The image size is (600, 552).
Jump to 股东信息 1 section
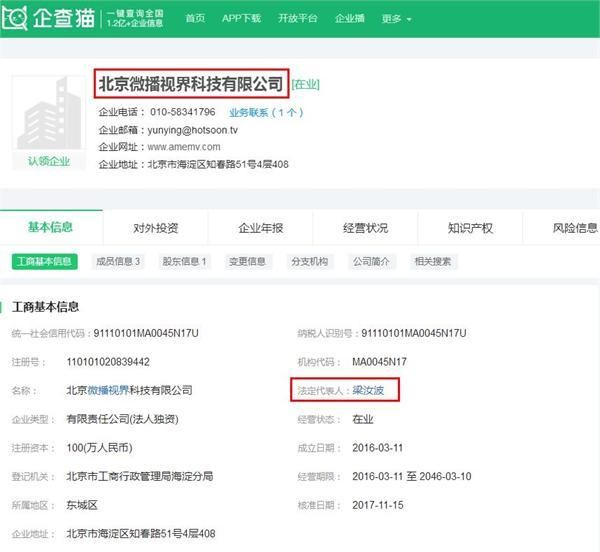click(x=184, y=262)
